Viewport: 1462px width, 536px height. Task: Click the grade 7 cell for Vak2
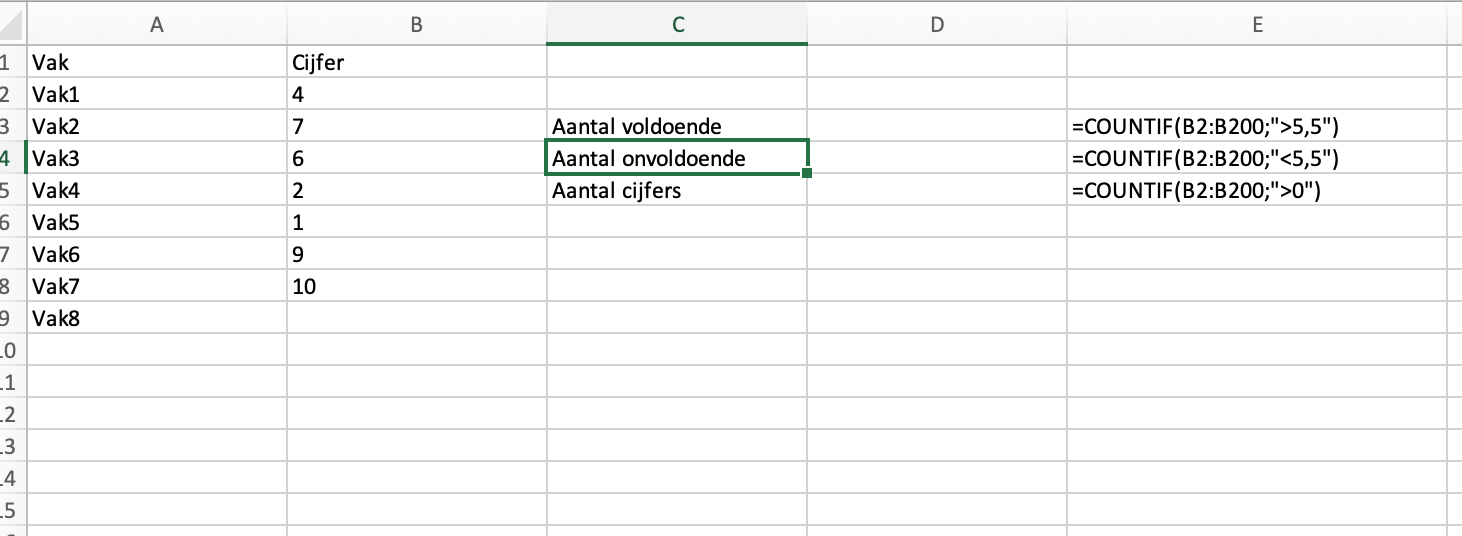[416, 127]
